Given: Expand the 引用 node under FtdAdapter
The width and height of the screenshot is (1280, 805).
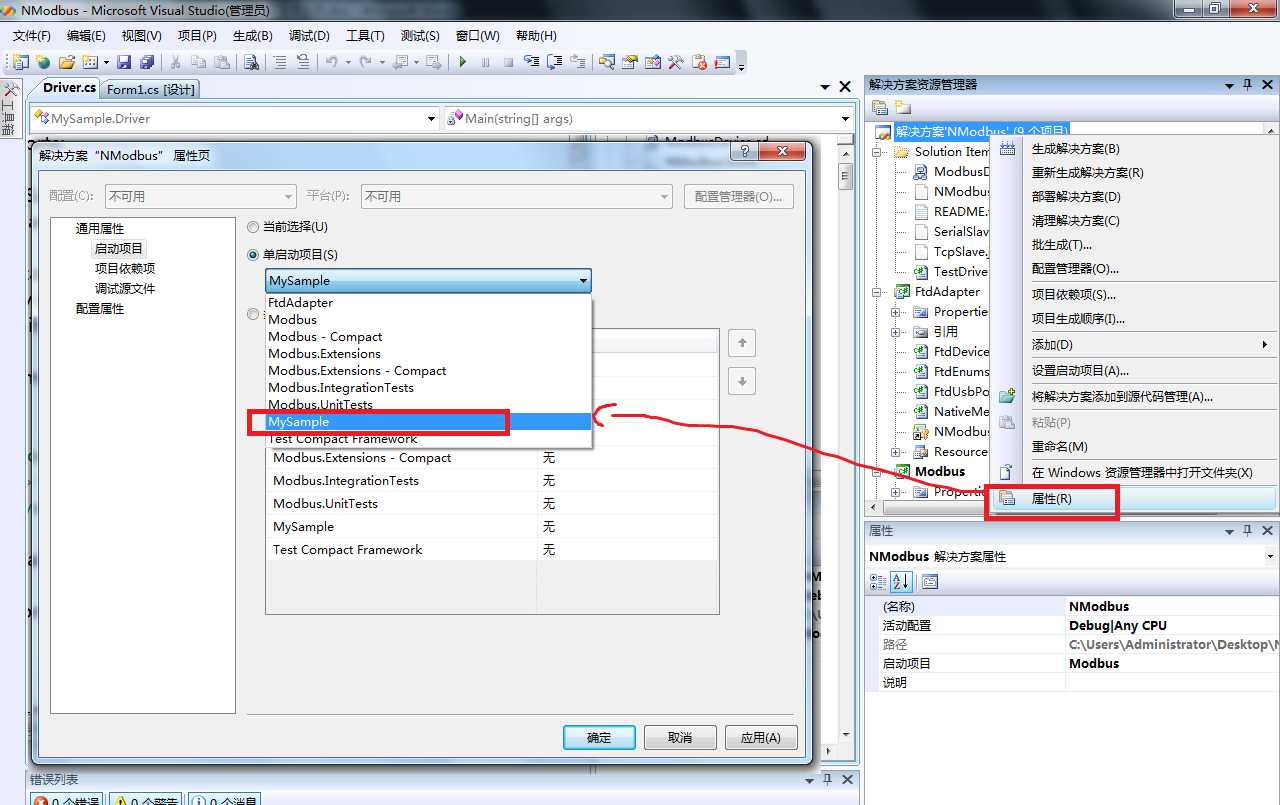Looking at the screenshot, I should (x=896, y=332).
